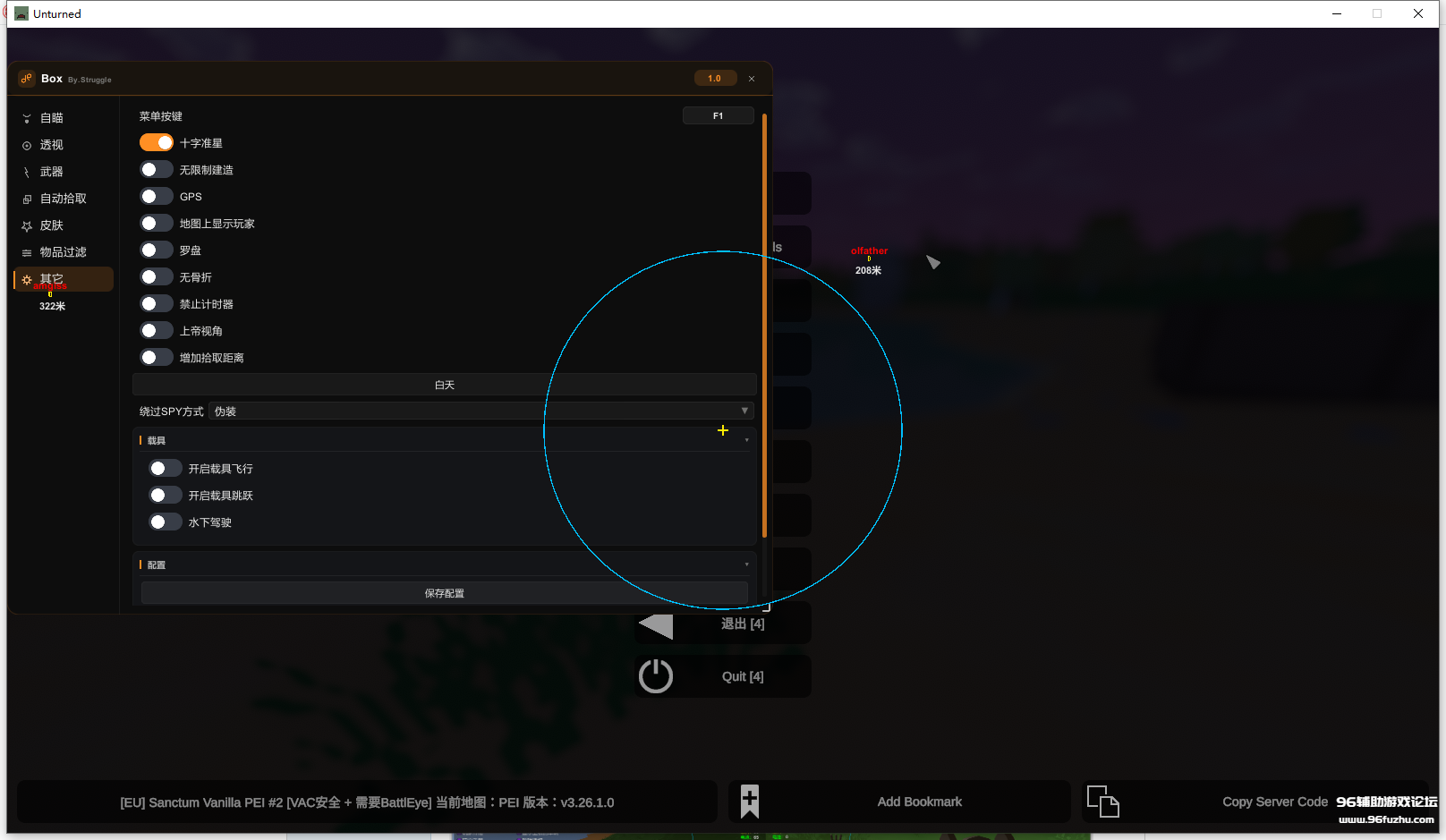Screen dimensions: 1446x840
Task: Turn on 地图上显示玩家 toggle
Action: (157, 224)
